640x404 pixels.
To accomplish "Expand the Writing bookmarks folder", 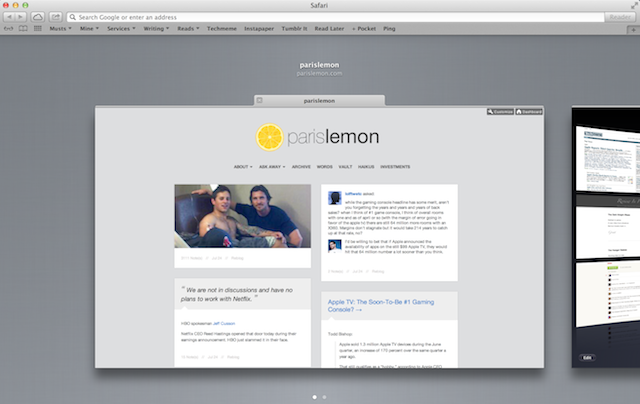I will tap(156, 29).
